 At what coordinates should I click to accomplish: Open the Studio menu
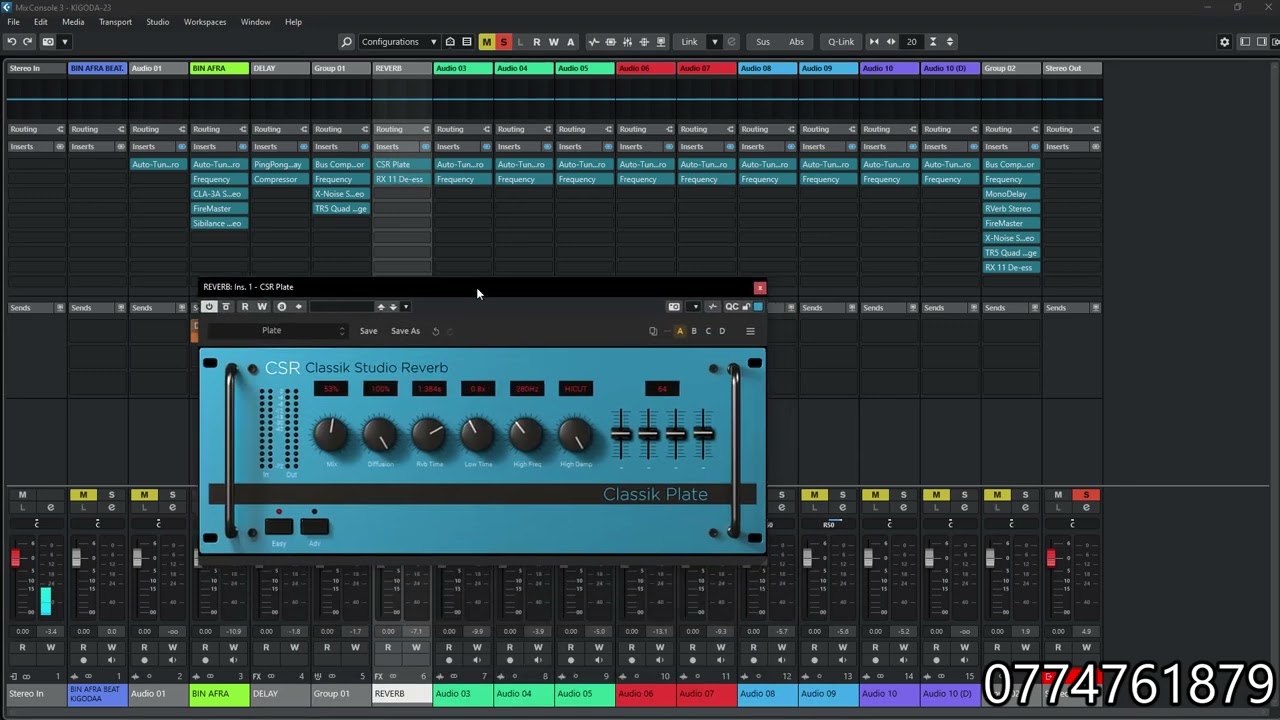point(157,22)
